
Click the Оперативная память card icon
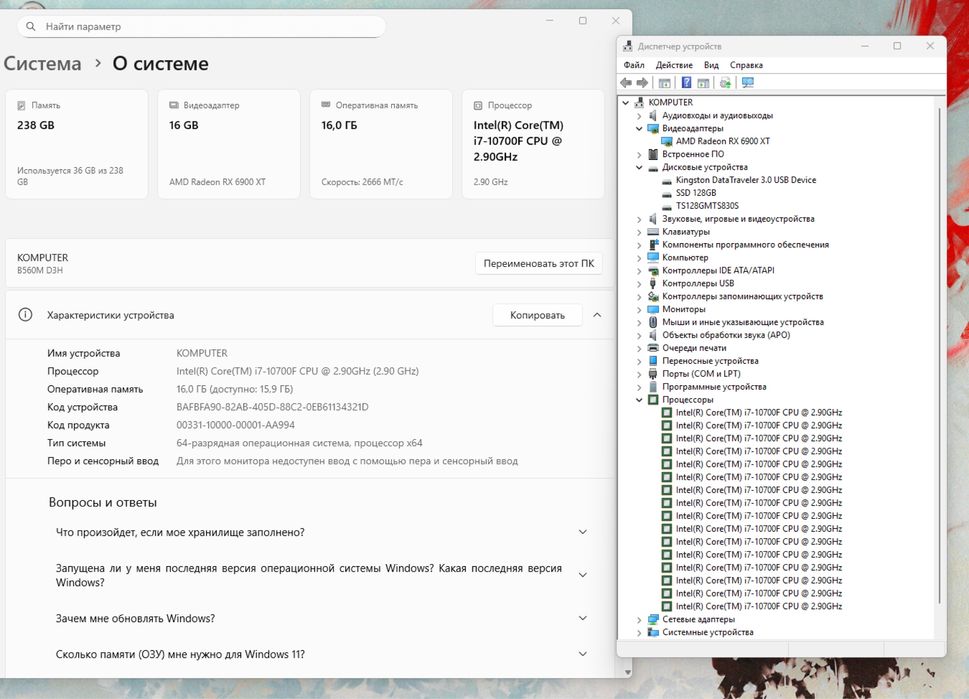pyautogui.click(x=326, y=105)
